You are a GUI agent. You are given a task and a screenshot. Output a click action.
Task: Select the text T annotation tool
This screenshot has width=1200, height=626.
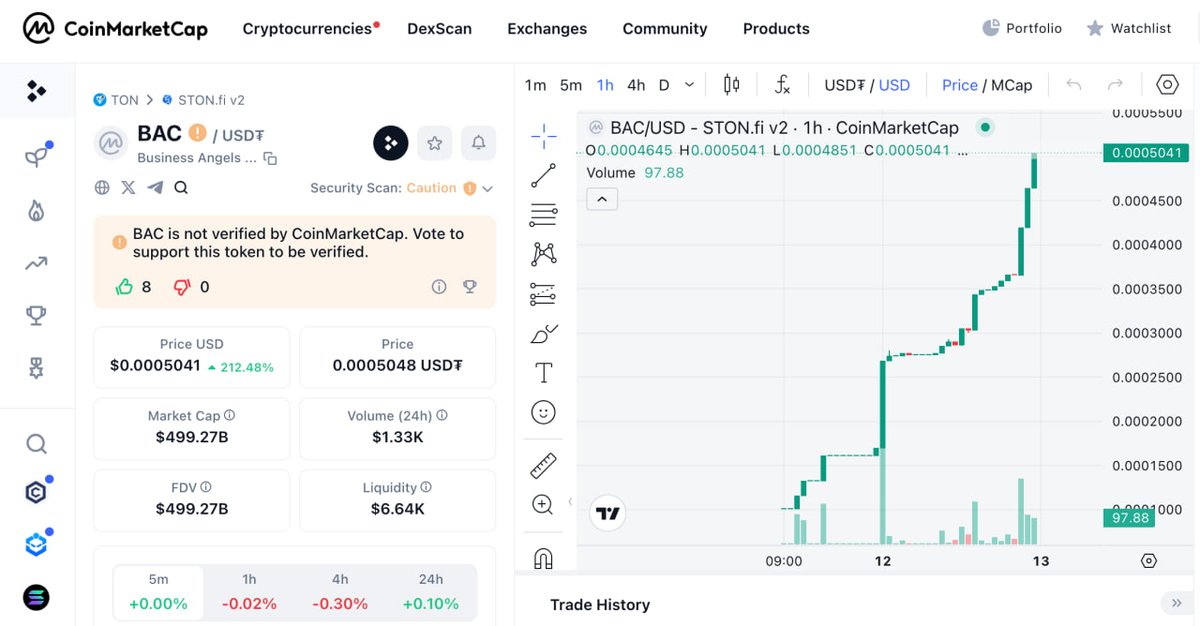[544, 373]
